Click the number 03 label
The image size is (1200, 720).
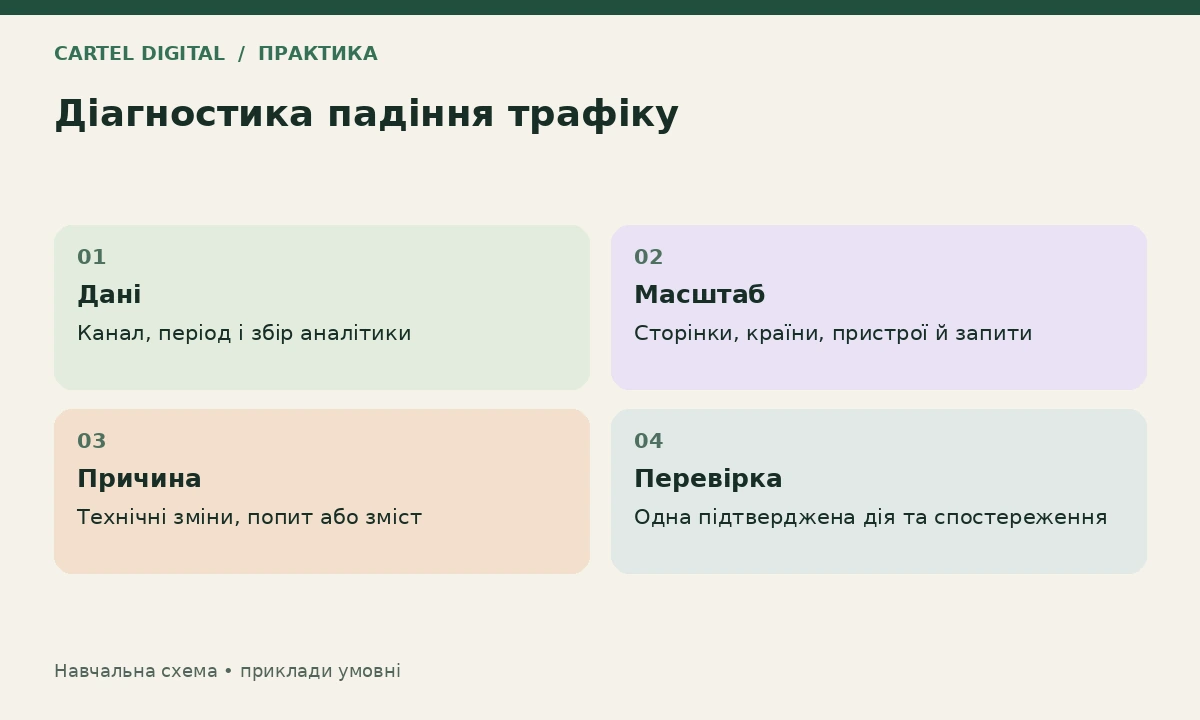point(92,442)
